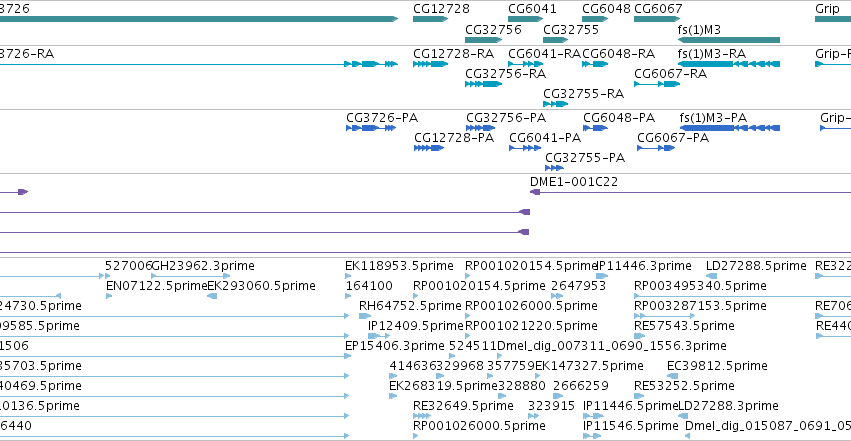Open the RP003495340.5prime EST label
Image resolution: width=851 pixels, height=441 pixels.
click(x=700, y=286)
